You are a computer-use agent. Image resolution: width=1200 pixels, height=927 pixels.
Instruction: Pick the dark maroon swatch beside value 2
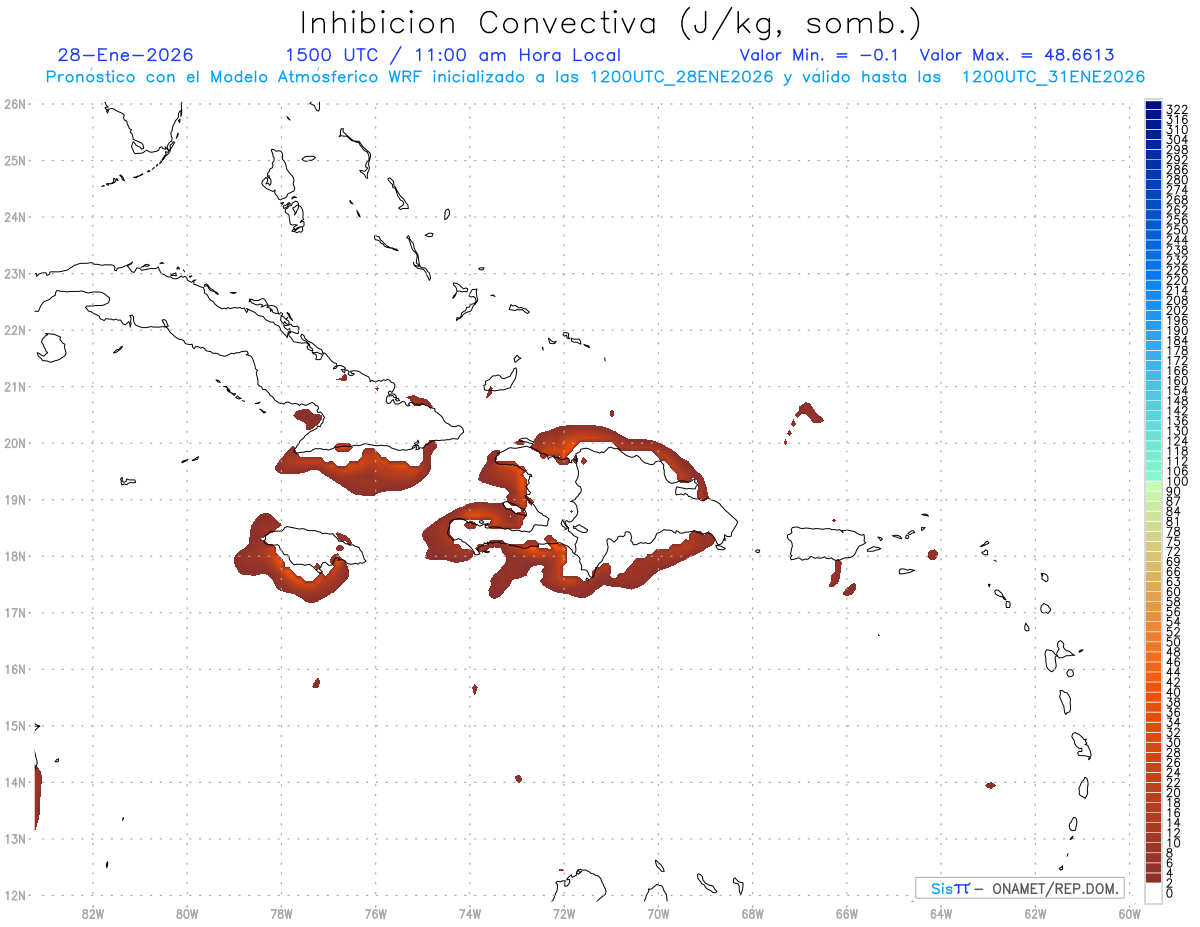click(x=1153, y=877)
